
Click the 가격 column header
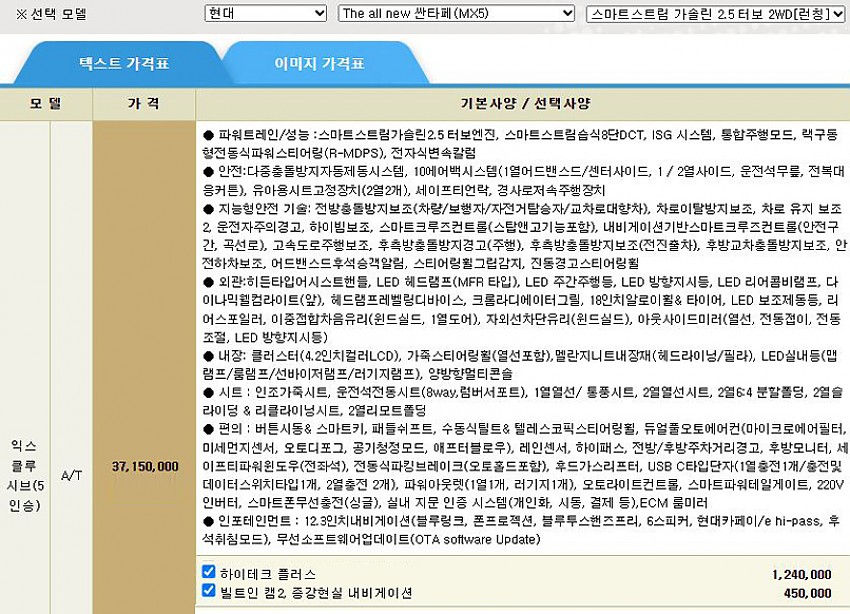point(143,103)
